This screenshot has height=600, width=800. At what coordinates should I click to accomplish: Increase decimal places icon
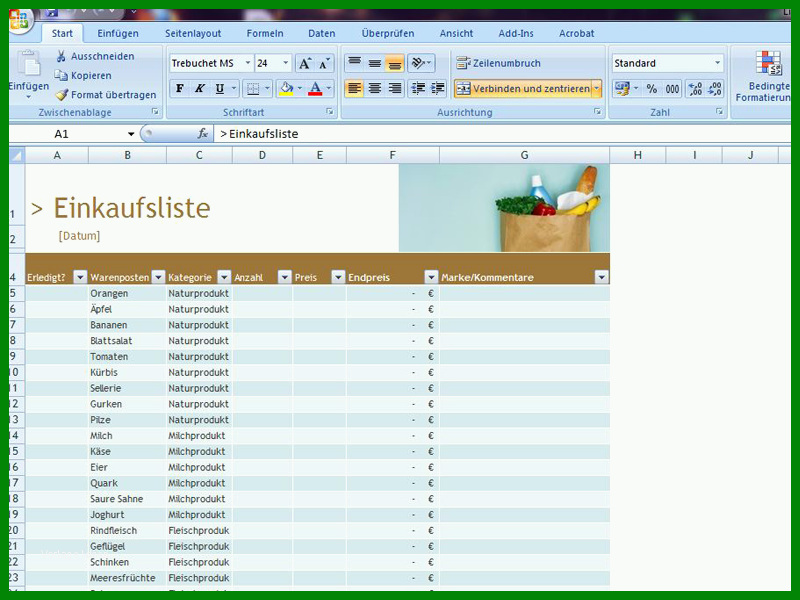pyautogui.click(x=695, y=89)
